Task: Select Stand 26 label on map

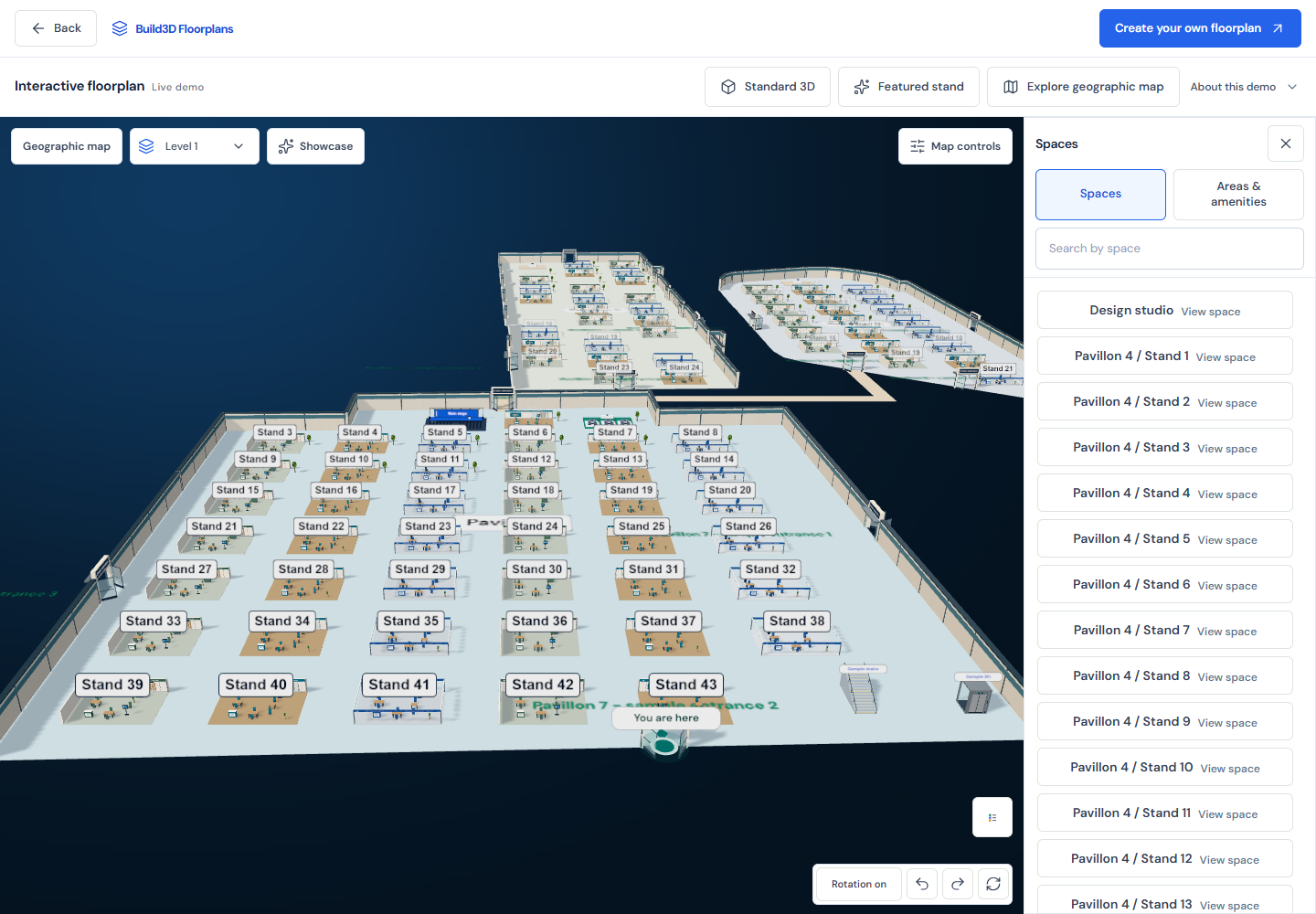Action: pyautogui.click(x=748, y=526)
